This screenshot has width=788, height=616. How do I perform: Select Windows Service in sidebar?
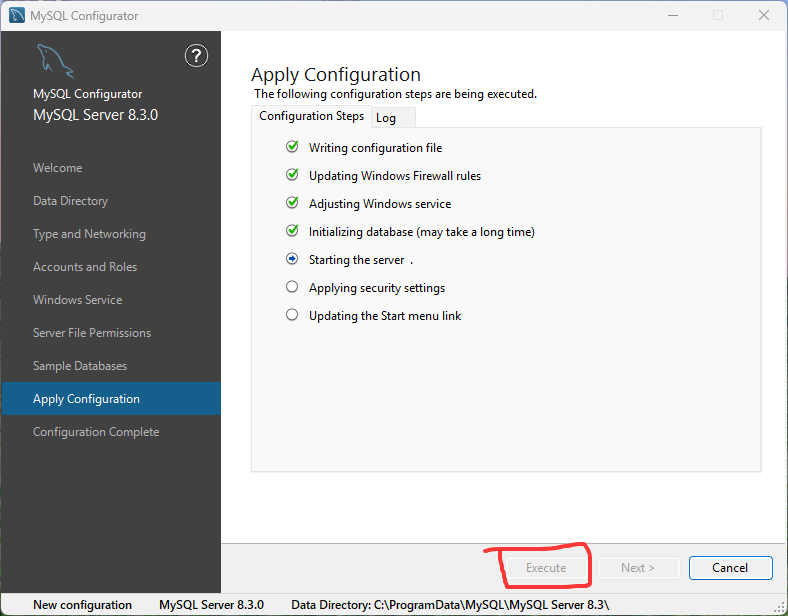(78, 300)
